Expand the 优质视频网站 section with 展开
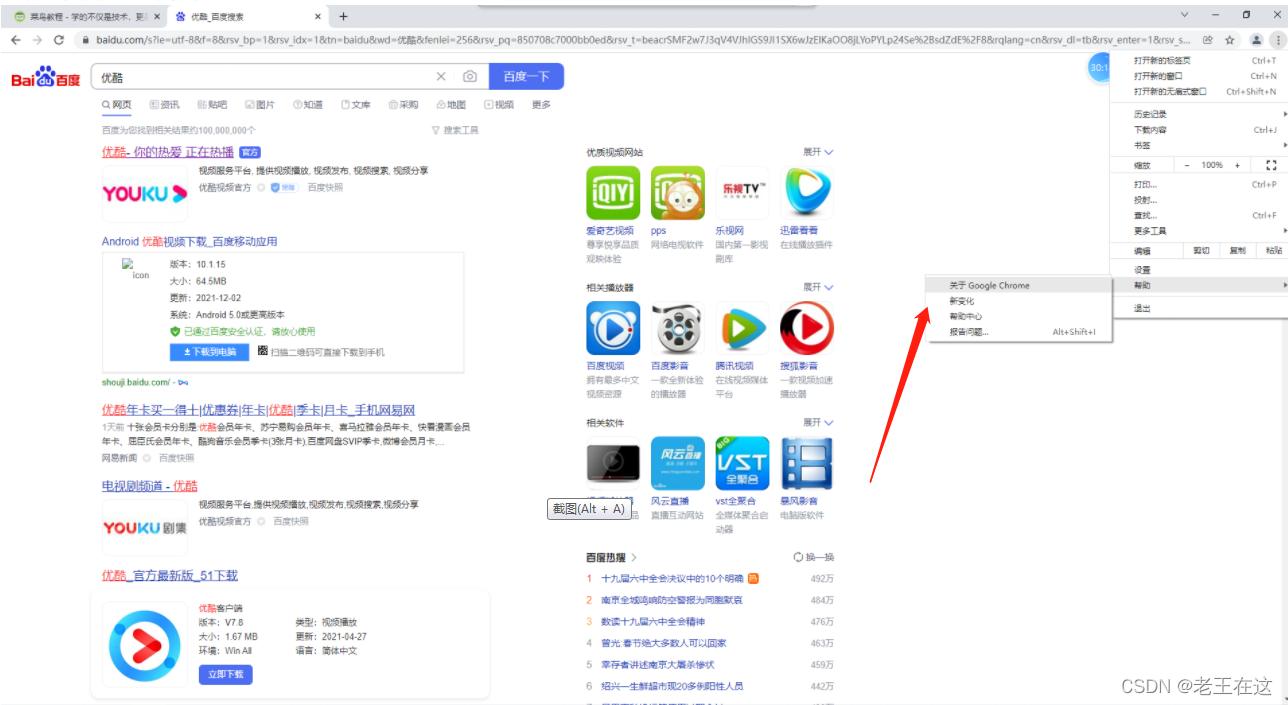 tap(818, 152)
